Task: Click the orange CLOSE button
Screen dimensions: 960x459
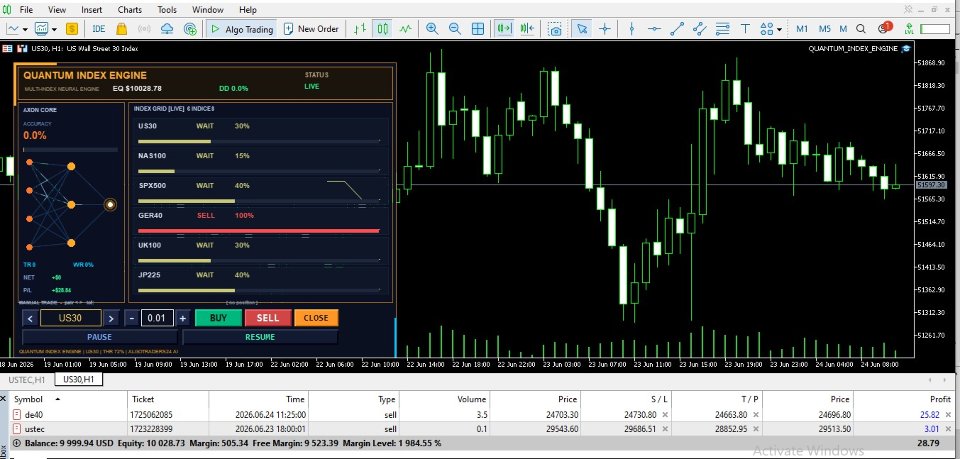Action: click(316, 318)
